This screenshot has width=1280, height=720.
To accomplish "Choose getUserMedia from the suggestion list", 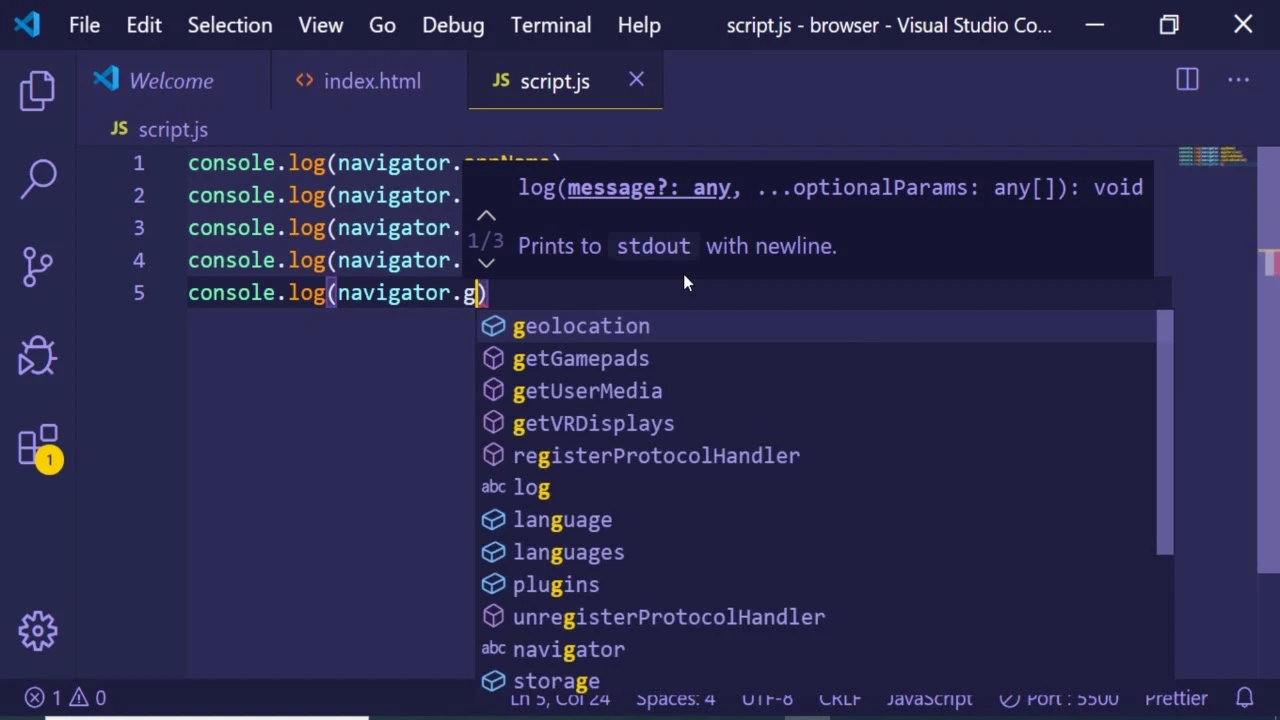I will pyautogui.click(x=587, y=391).
